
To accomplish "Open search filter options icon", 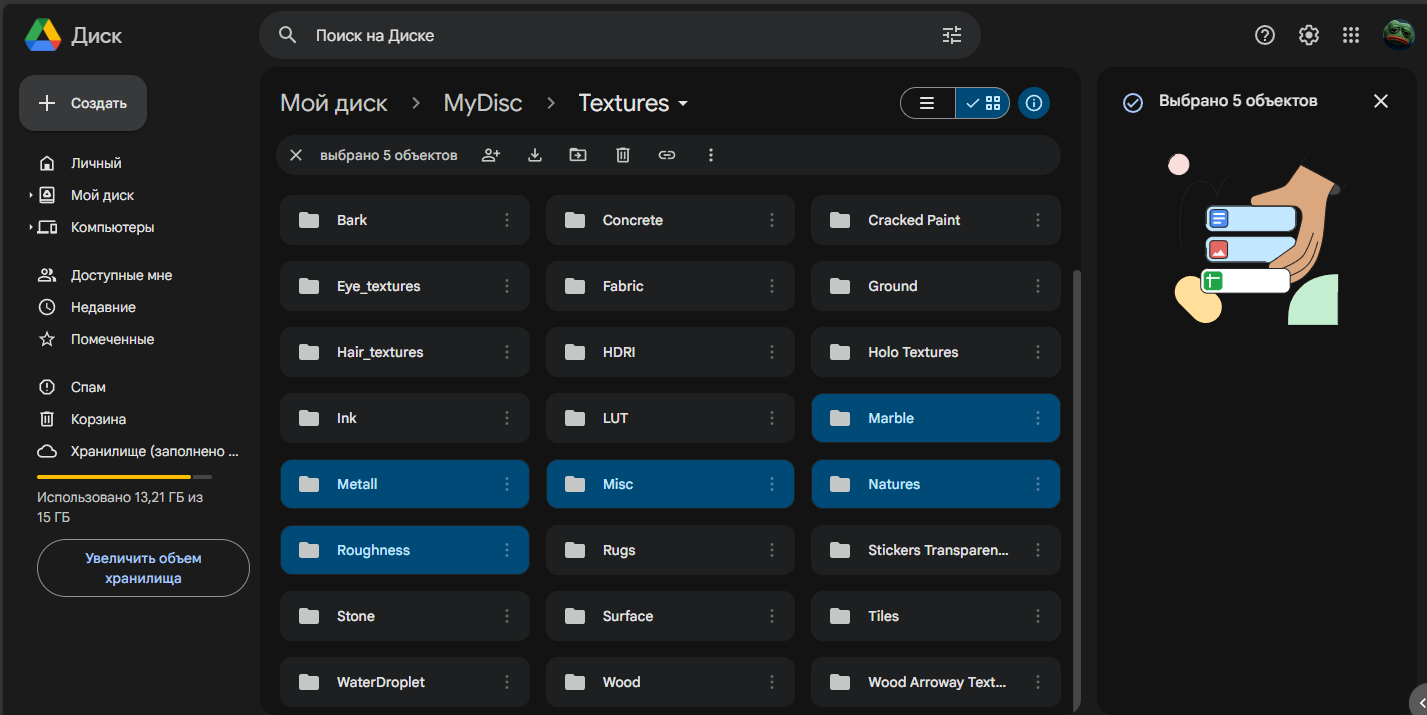I will tap(951, 35).
